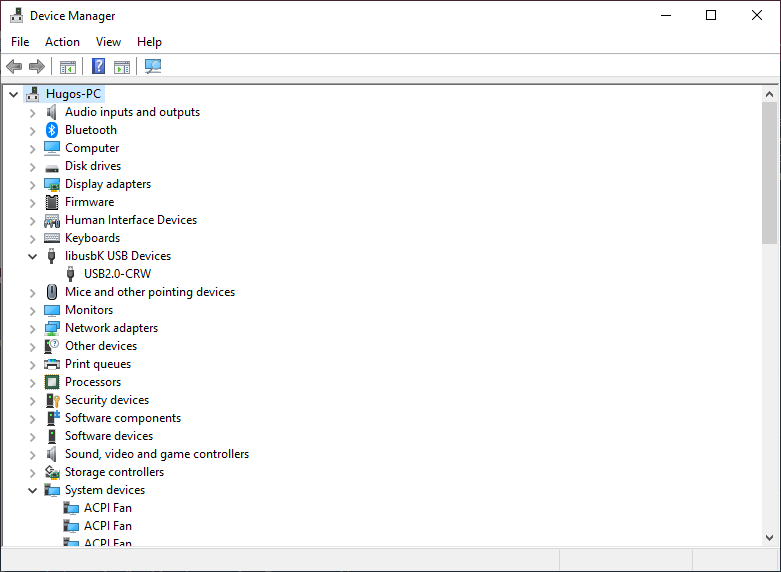
Task: Click the scrollbar up arrow
Action: [769, 94]
